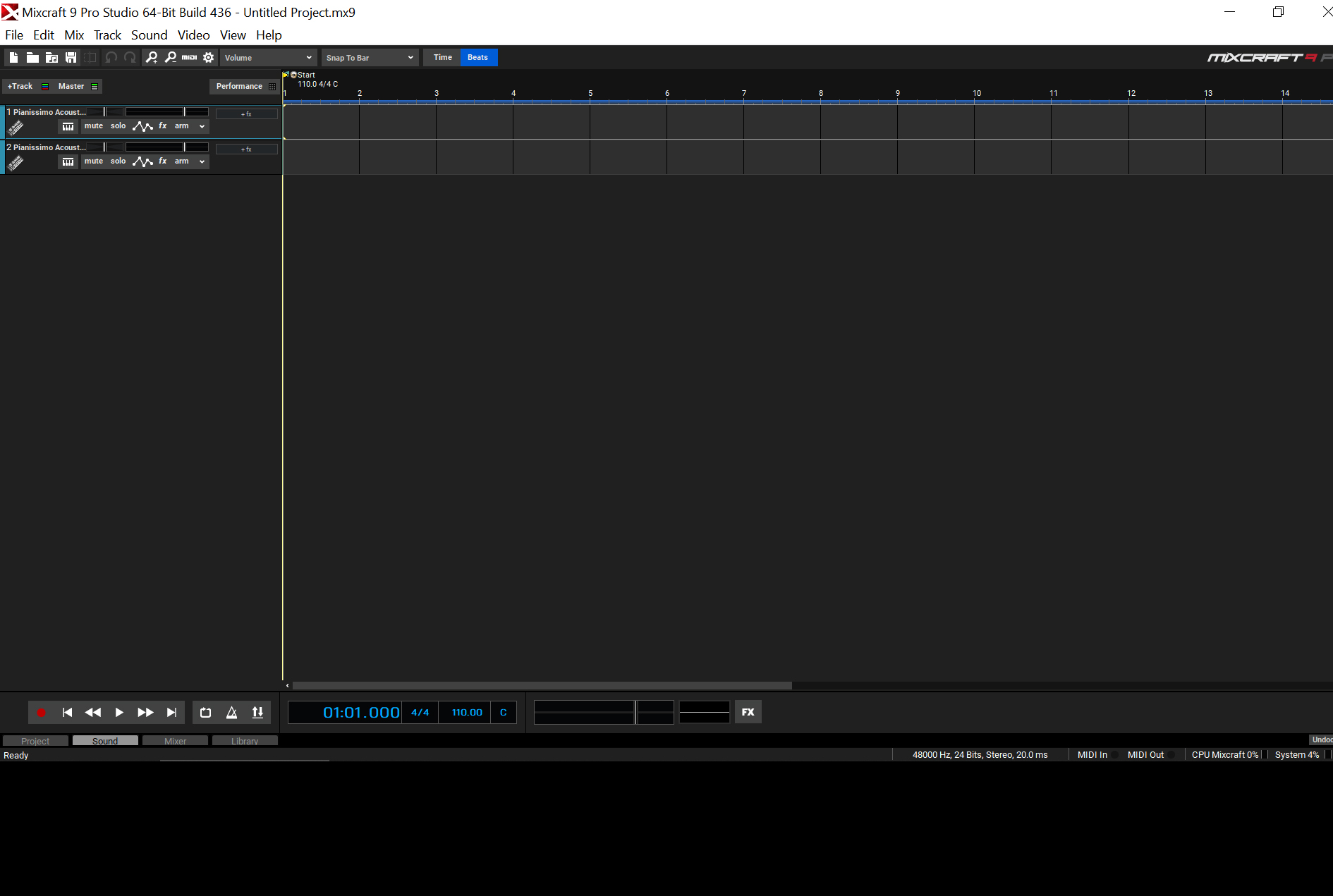1333x896 pixels.
Task: Toggle automation lane on track 1
Action: point(142,126)
